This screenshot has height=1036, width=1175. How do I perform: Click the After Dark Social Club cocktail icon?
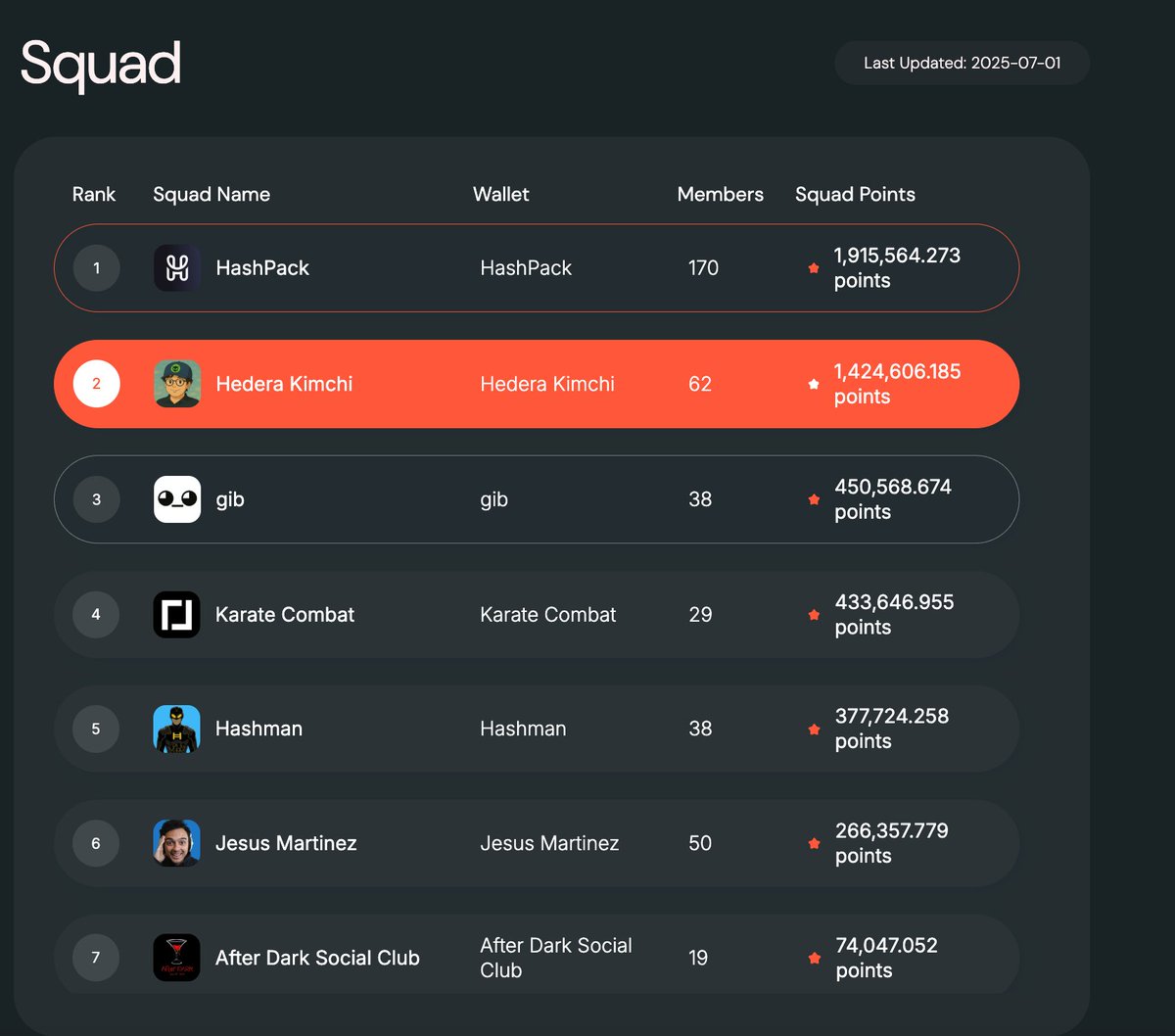[x=177, y=958]
